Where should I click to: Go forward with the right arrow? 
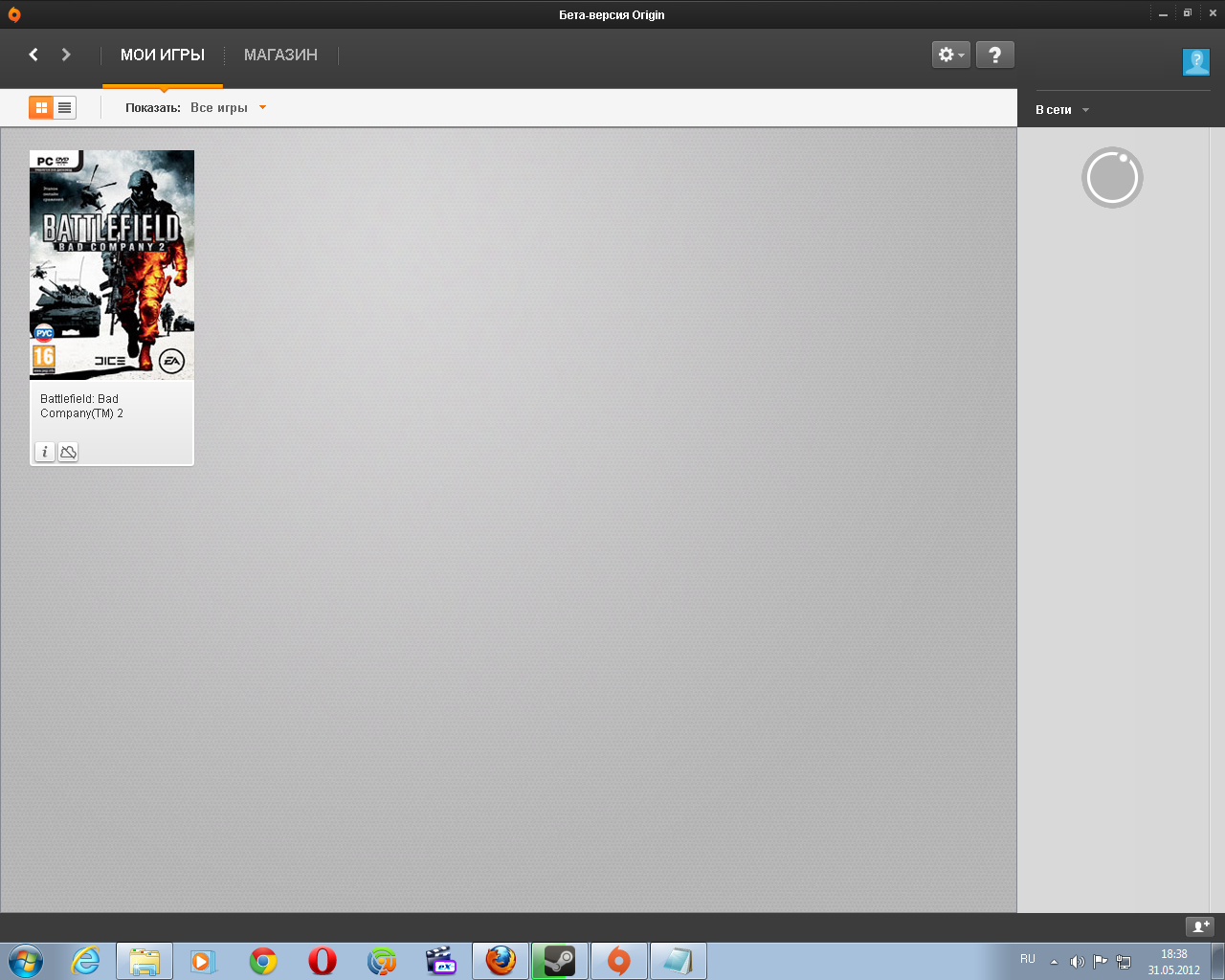[66, 55]
